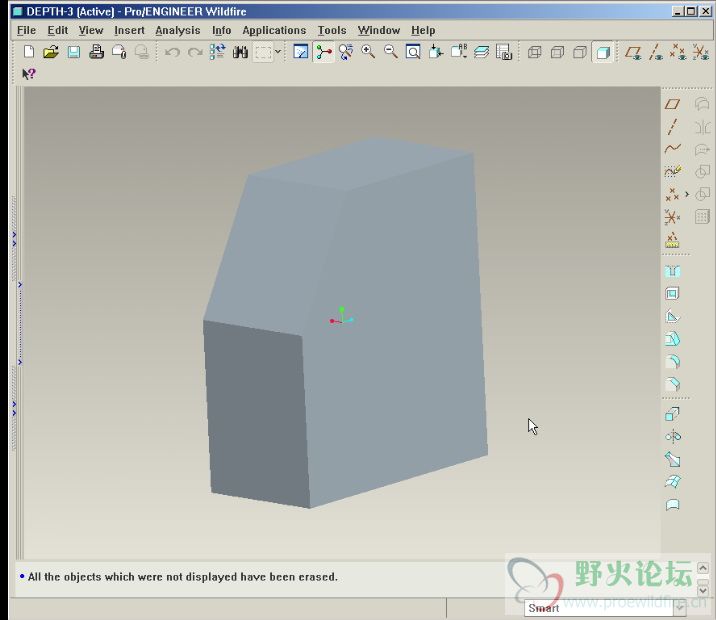716x620 pixels.
Task: Switch to Hidden Line display
Action: [x=557, y=52]
